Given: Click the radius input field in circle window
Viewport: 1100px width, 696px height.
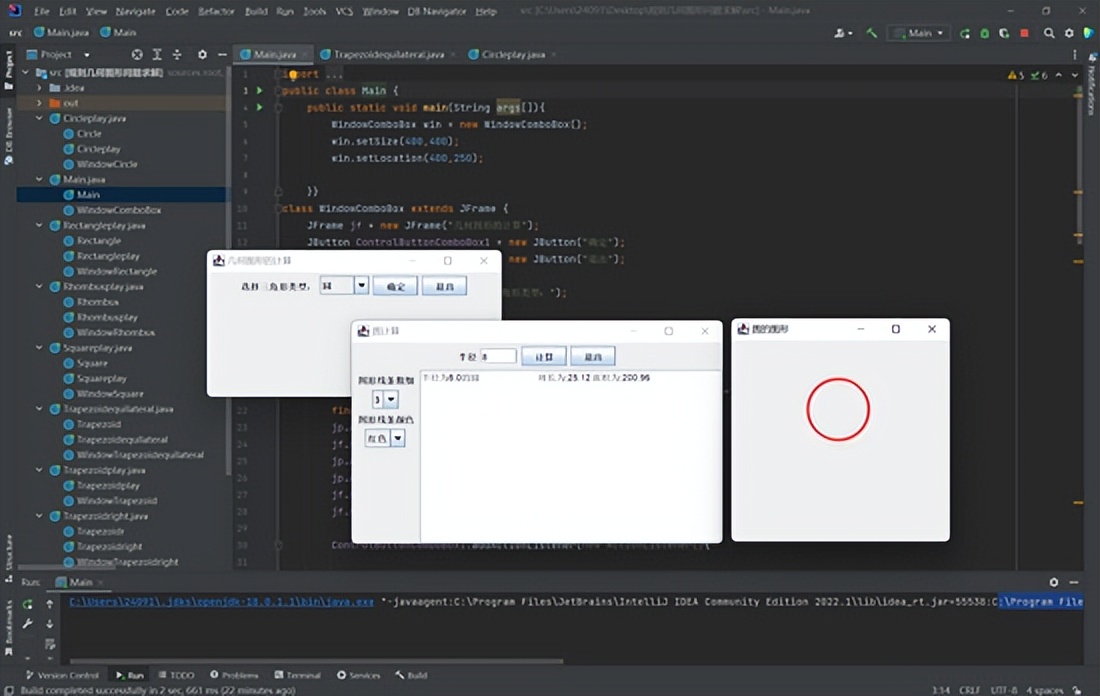Looking at the screenshot, I should [498, 356].
